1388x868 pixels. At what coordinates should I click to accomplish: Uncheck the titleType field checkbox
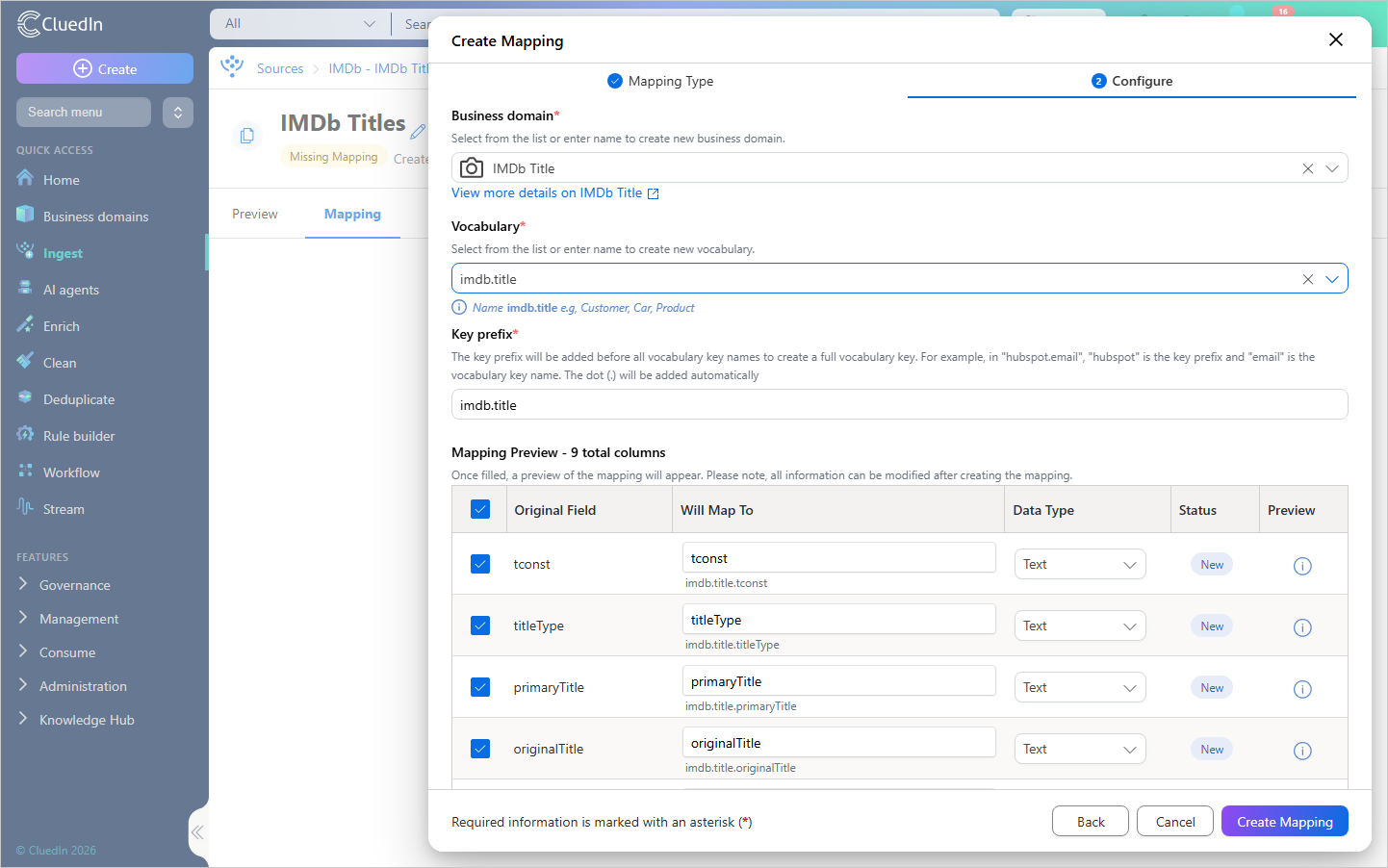point(480,625)
